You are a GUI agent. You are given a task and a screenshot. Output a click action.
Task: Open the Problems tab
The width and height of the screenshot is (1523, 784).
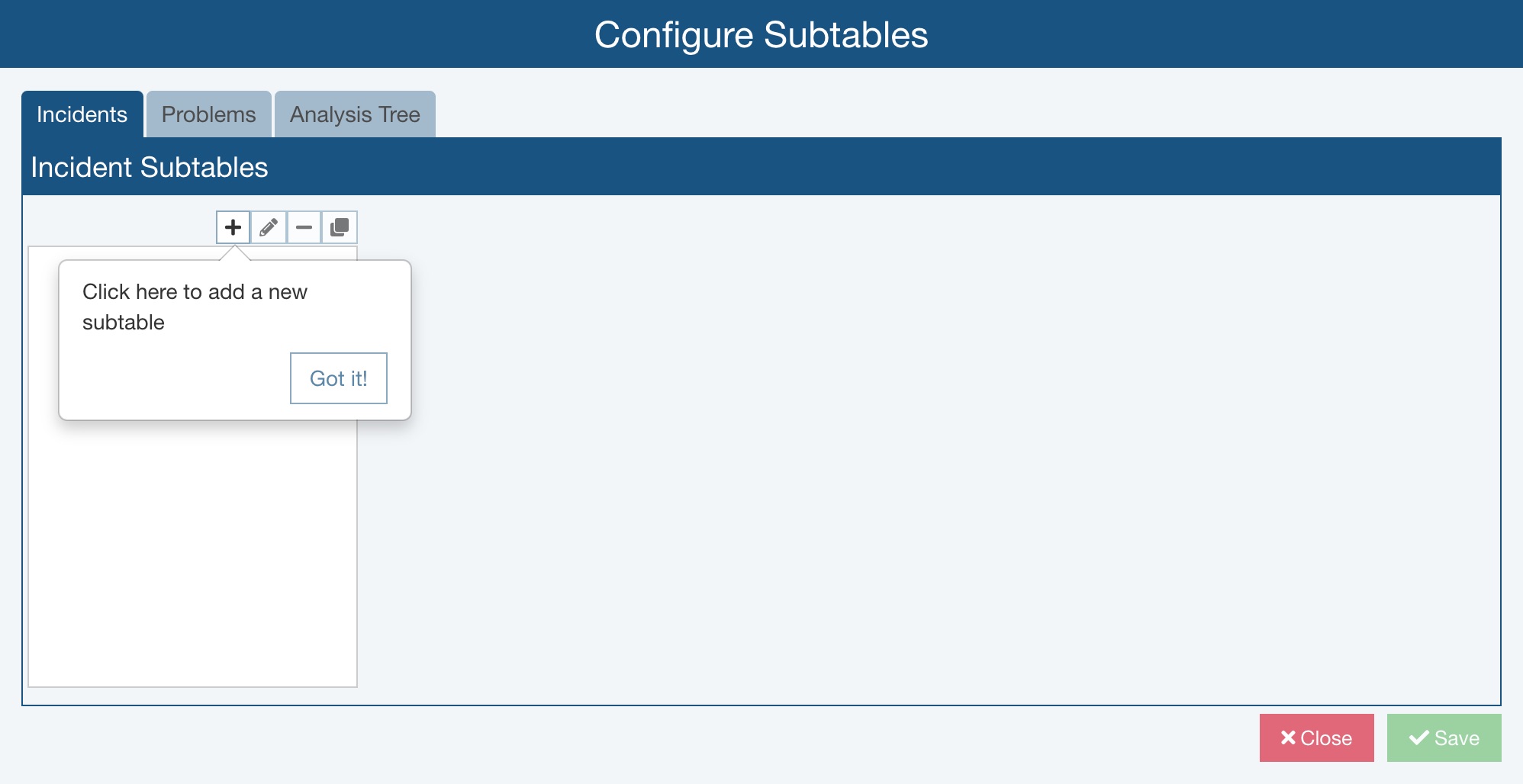click(209, 114)
